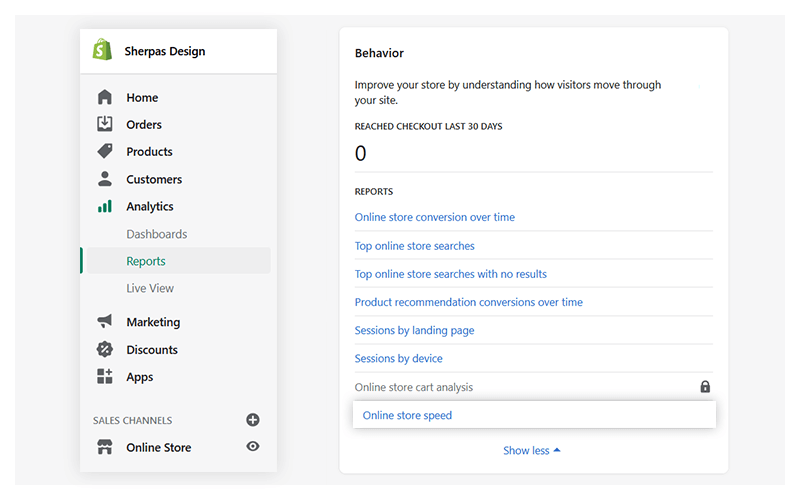Collapse report list with Show less
Image resolution: width=800 pixels, height=500 pixels.
tap(532, 451)
